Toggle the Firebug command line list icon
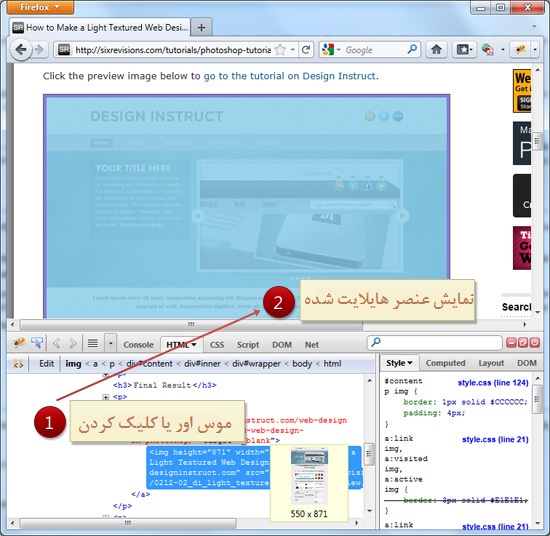Viewport: 550px width, 536px height. (x=93, y=343)
